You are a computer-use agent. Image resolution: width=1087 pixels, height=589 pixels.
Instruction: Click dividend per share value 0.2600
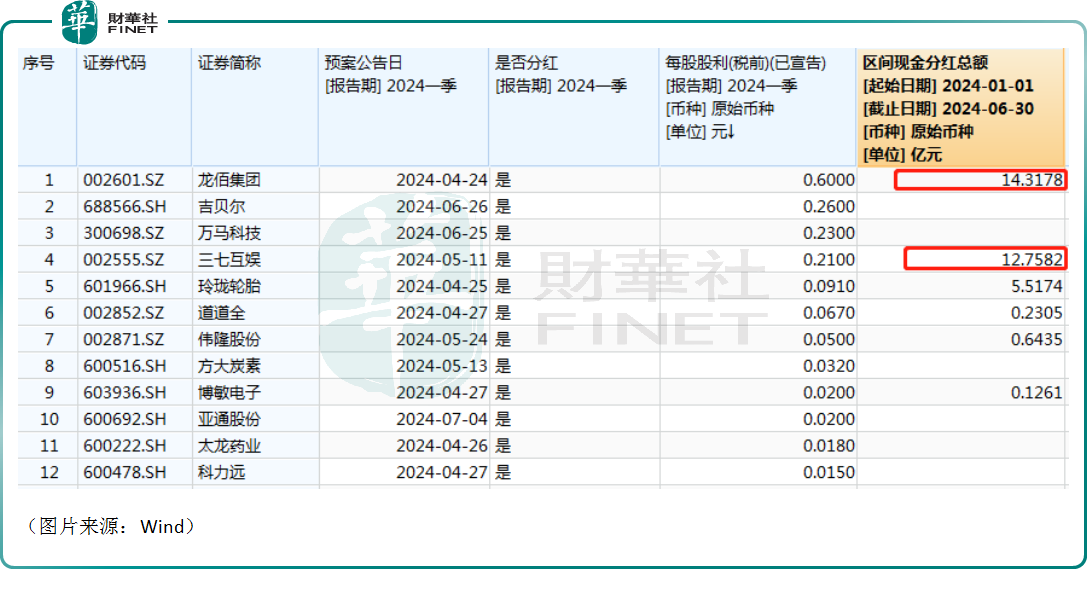point(828,206)
